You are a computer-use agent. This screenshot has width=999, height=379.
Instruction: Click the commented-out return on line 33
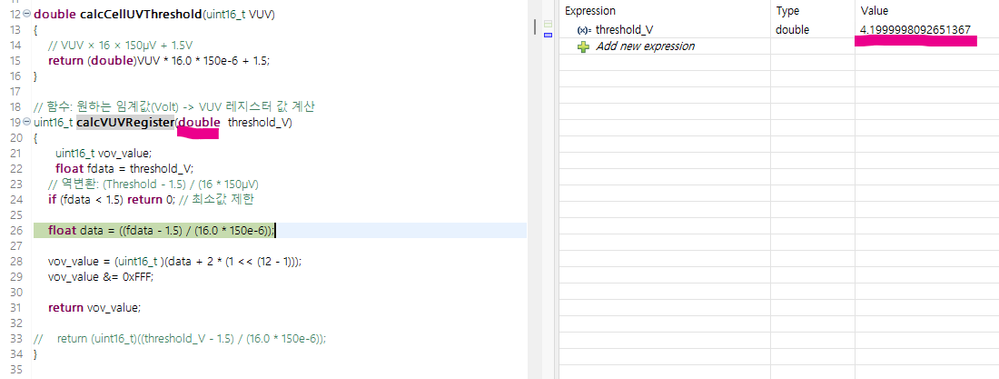[180, 339]
